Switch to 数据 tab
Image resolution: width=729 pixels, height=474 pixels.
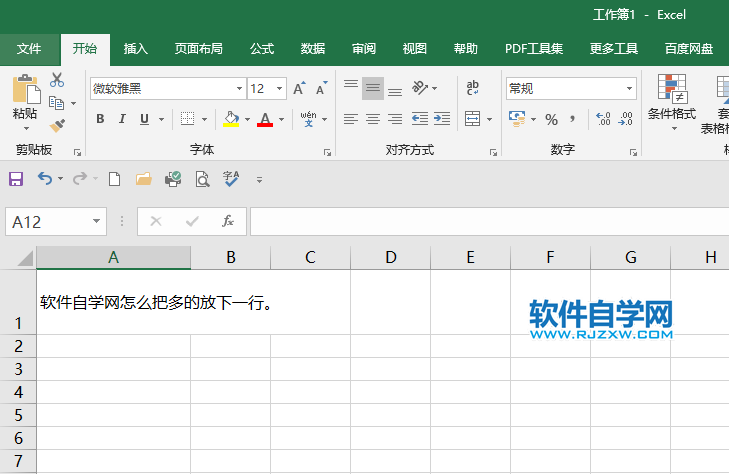(313, 49)
